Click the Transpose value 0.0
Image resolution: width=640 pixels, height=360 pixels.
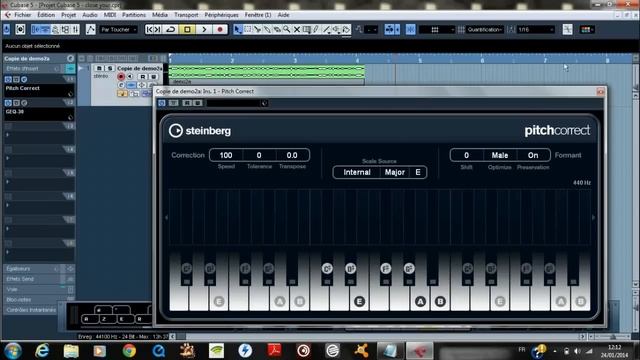[x=292, y=155]
